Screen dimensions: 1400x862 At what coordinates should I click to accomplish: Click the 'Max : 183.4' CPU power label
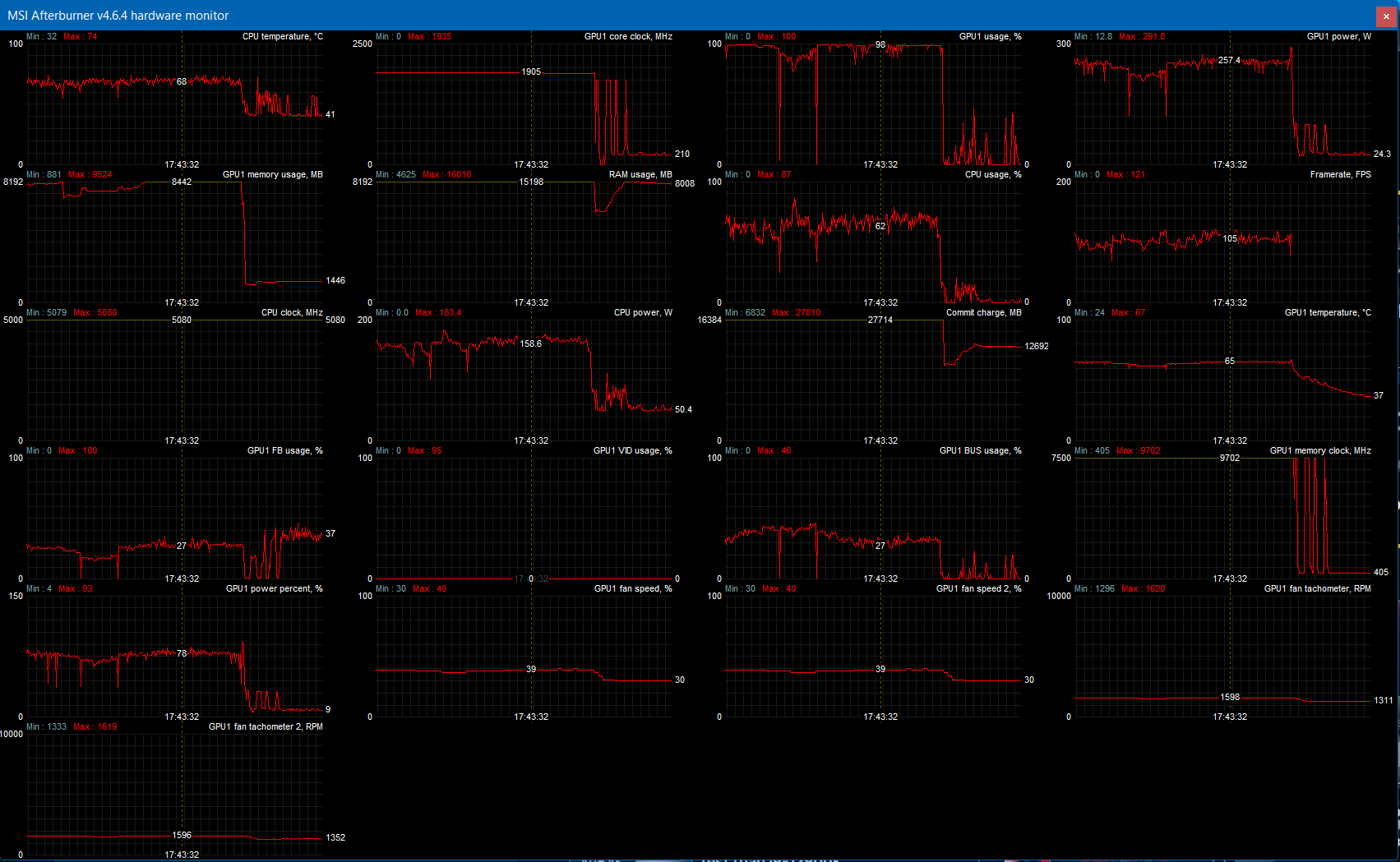coord(438,312)
